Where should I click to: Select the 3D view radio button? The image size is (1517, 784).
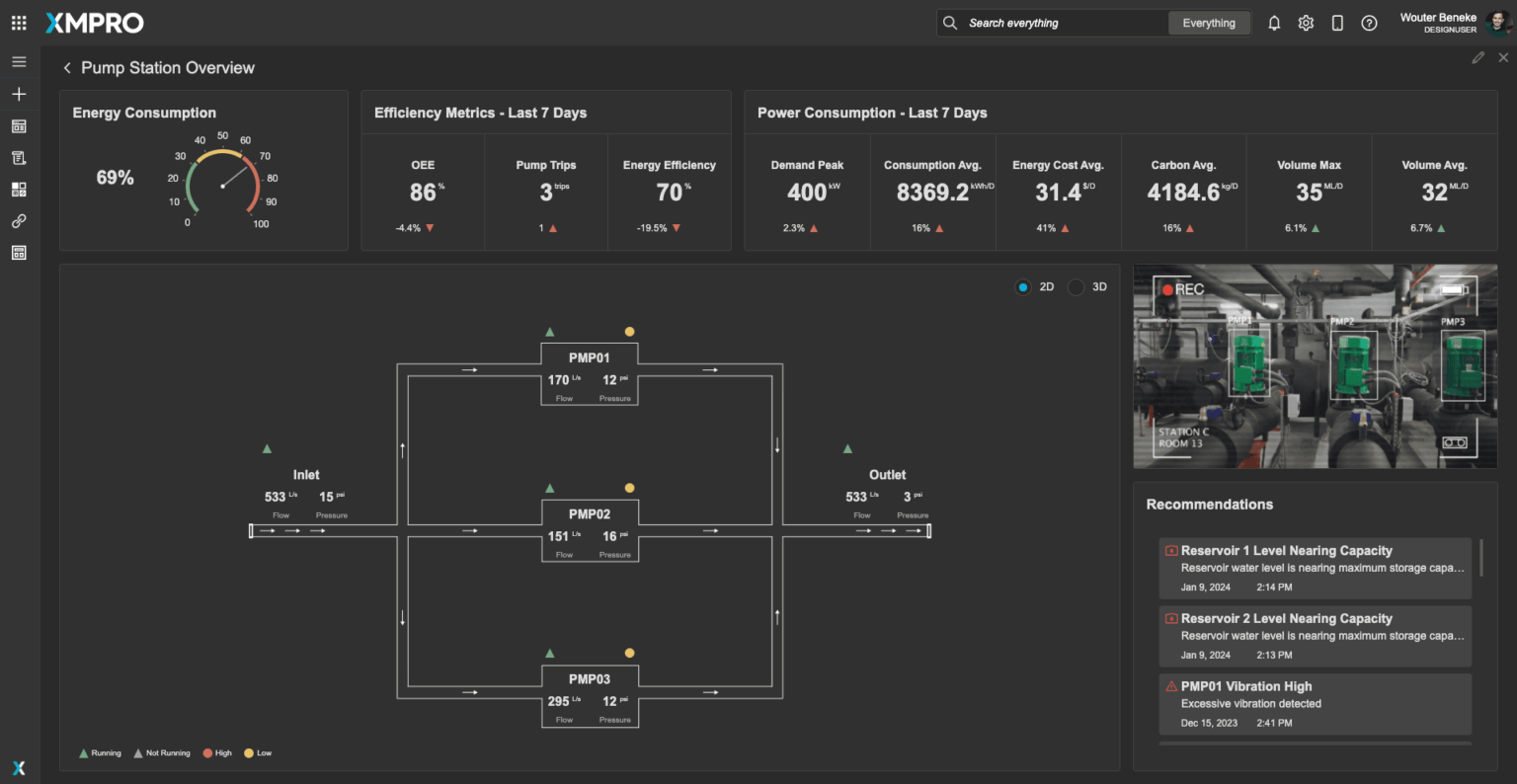point(1076,287)
